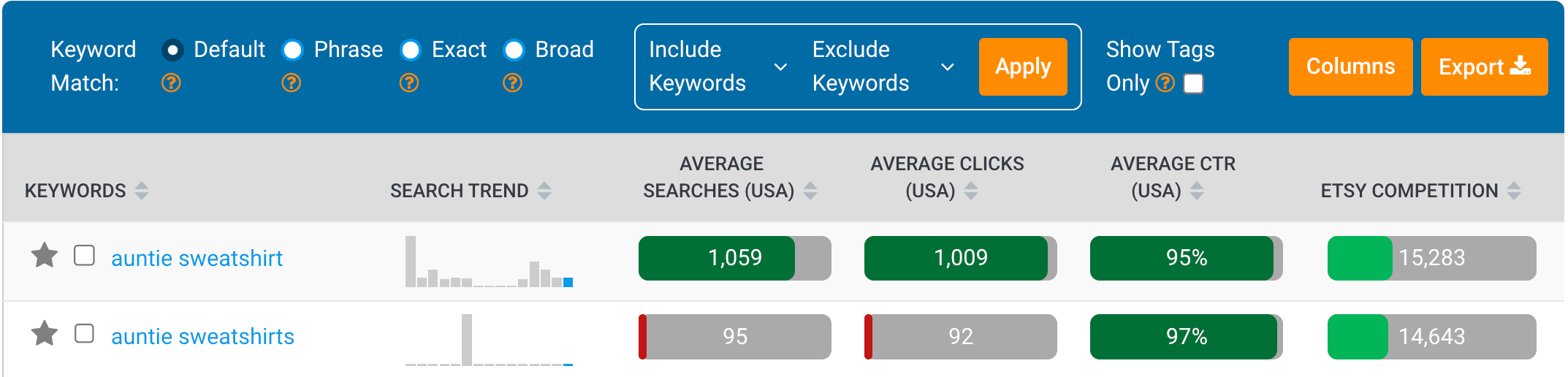Click help icon under Default match

pyautogui.click(x=171, y=83)
